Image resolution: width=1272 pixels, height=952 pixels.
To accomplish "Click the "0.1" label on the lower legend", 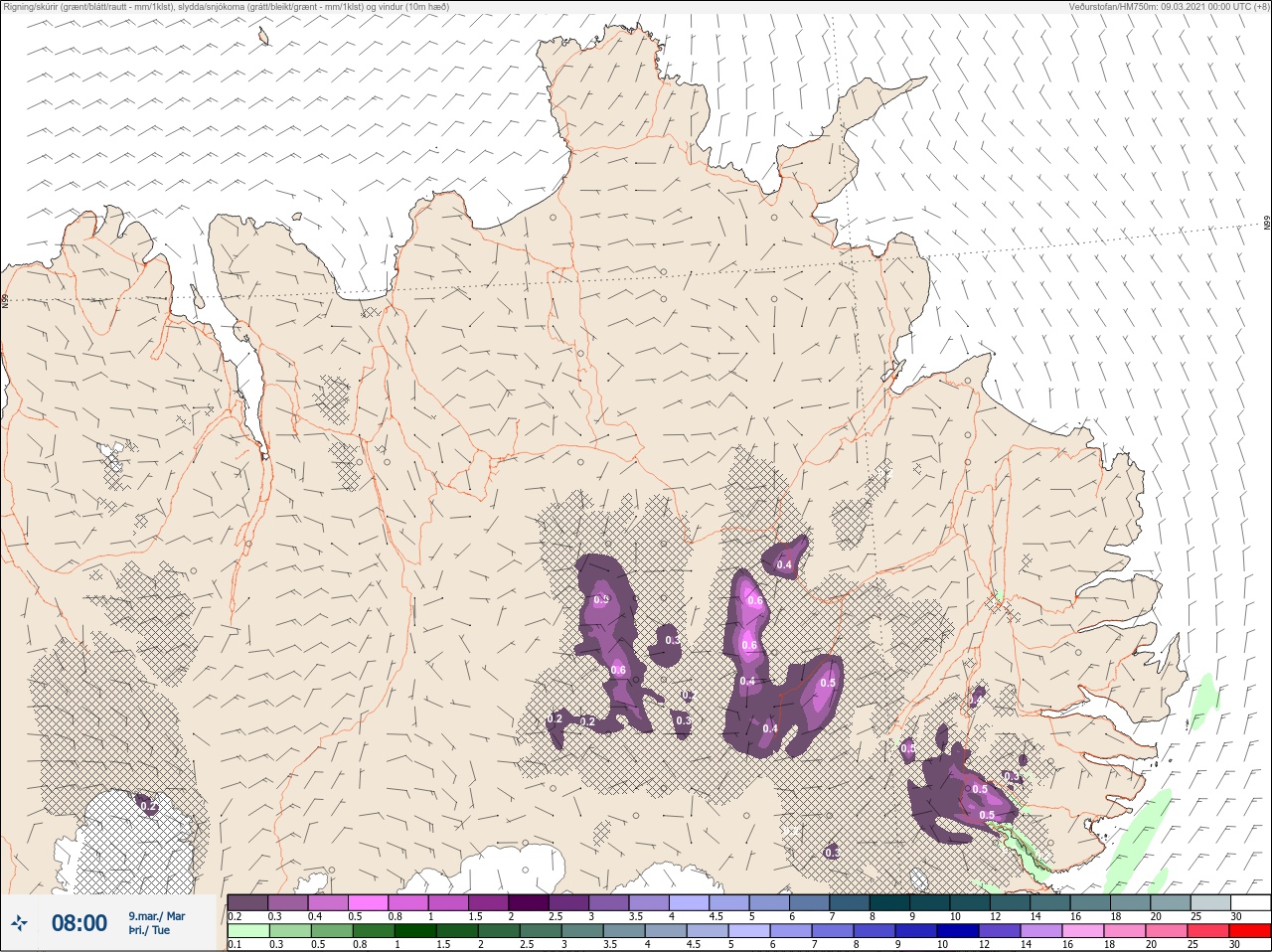I will point(235,944).
